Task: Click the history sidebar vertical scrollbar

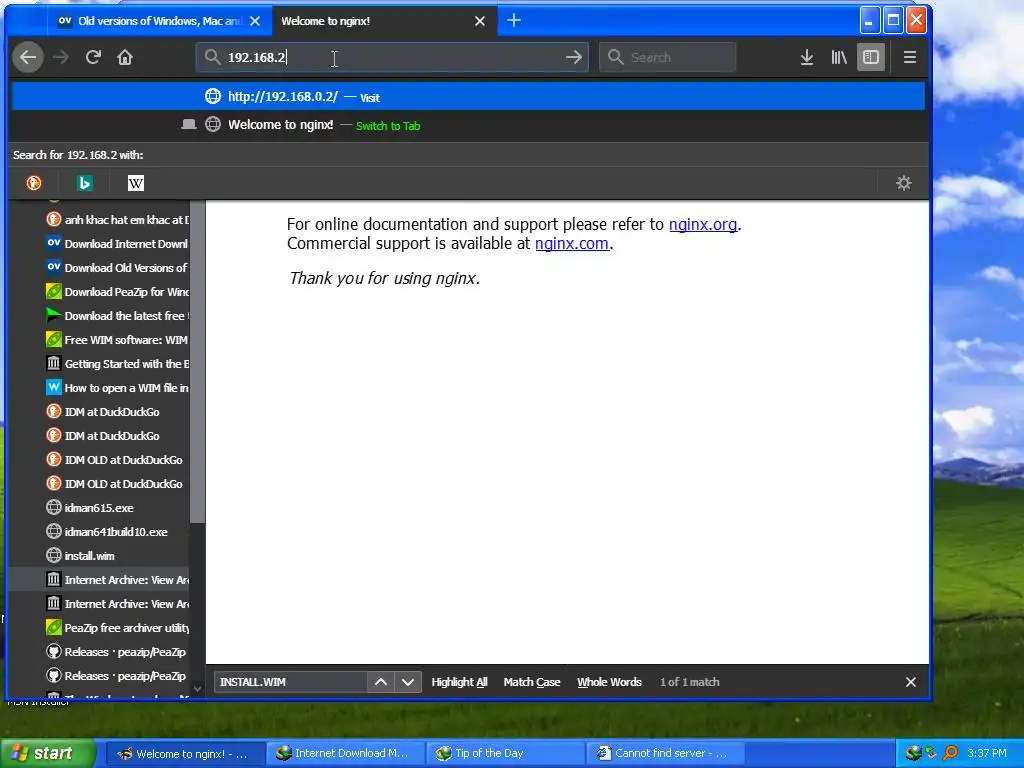Action: 197,360
